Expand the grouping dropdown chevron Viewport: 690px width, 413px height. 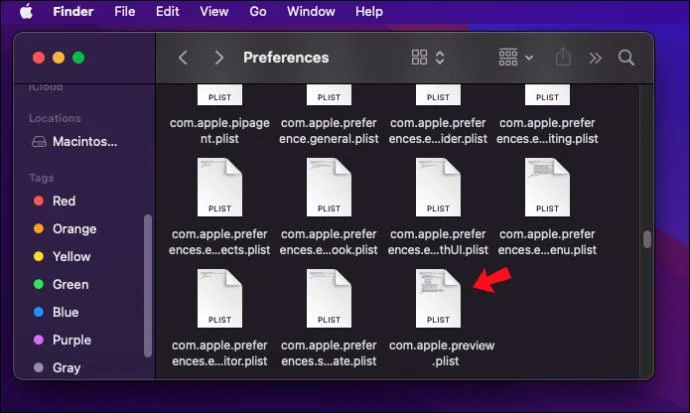[529, 58]
